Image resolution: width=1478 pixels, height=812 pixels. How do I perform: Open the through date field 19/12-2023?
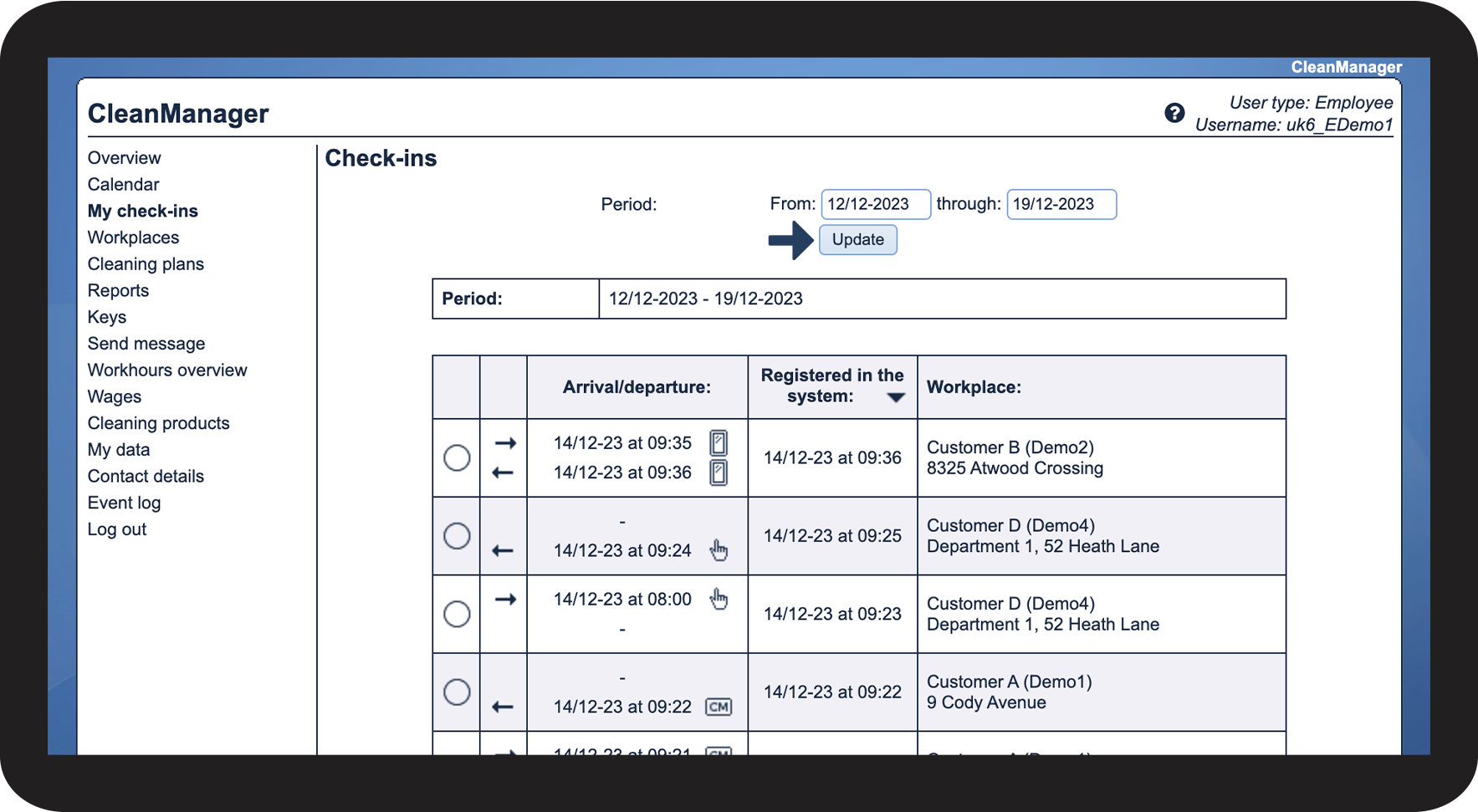click(1061, 204)
